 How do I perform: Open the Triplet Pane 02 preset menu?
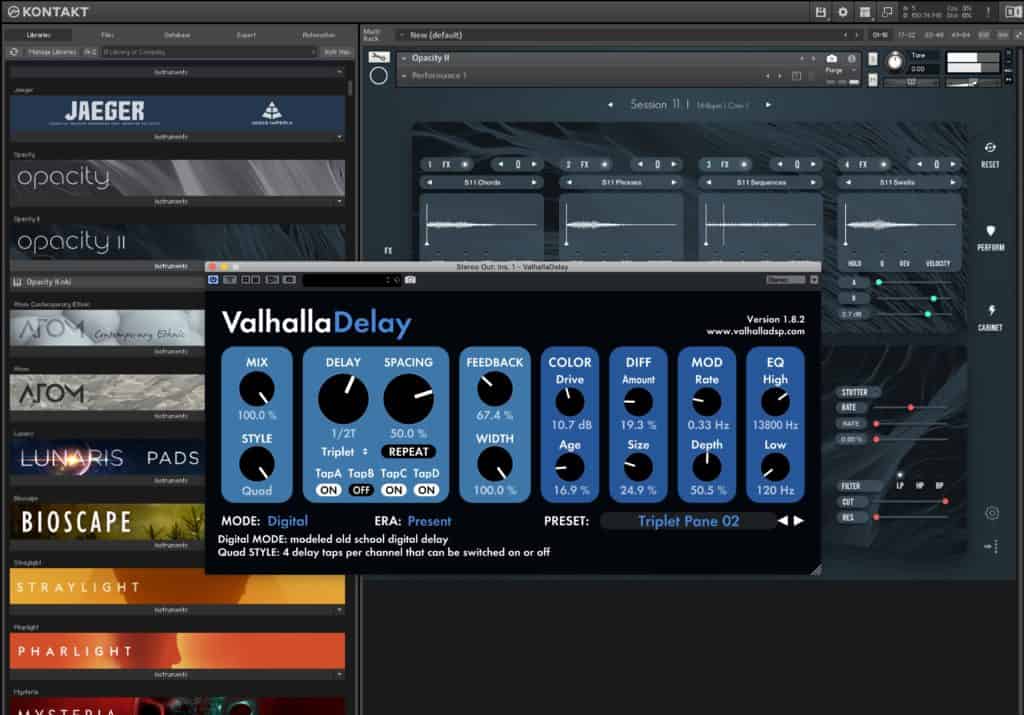click(x=688, y=520)
